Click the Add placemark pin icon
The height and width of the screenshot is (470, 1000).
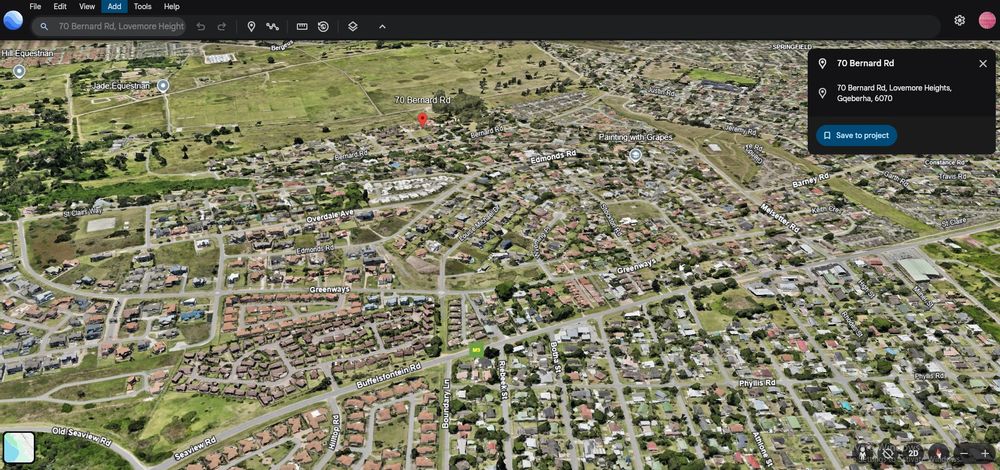coord(251,26)
